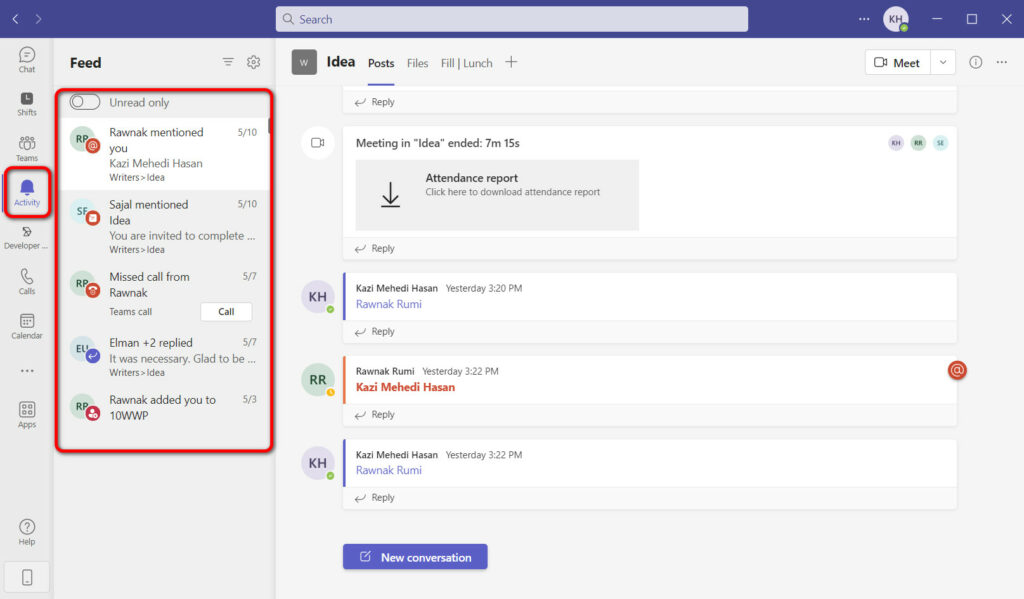Click the Reply link at top of posts
The height and width of the screenshot is (599, 1024).
(376, 102)
